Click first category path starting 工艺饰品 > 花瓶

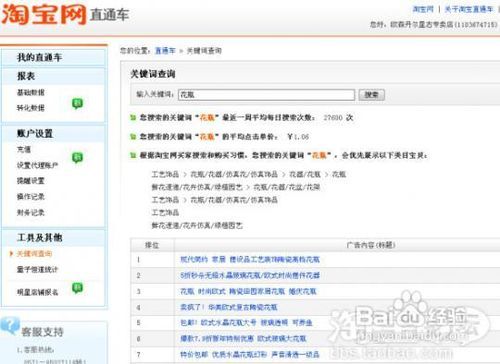point(249,174)
